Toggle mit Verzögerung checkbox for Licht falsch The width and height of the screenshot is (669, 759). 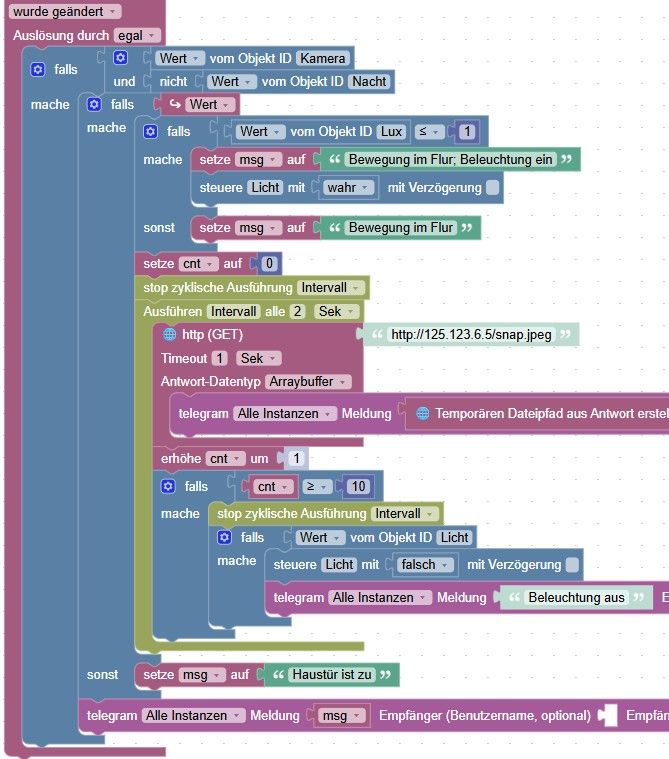click(x=572, y=564)
